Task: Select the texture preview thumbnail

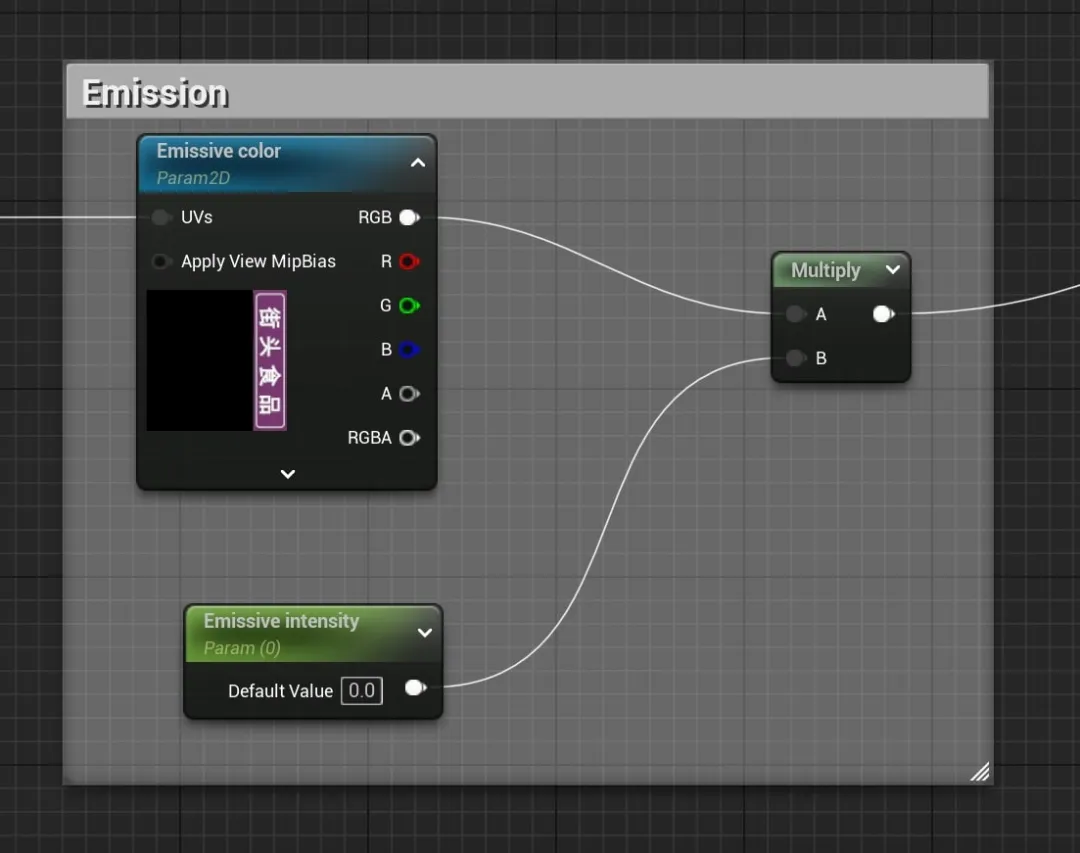Action: point(216,360)
